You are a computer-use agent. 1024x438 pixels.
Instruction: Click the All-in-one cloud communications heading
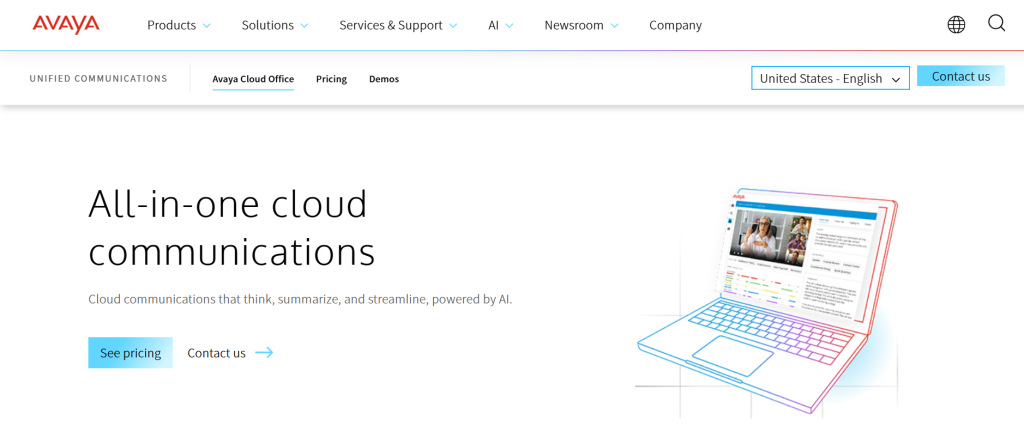(x=232, y=228)
